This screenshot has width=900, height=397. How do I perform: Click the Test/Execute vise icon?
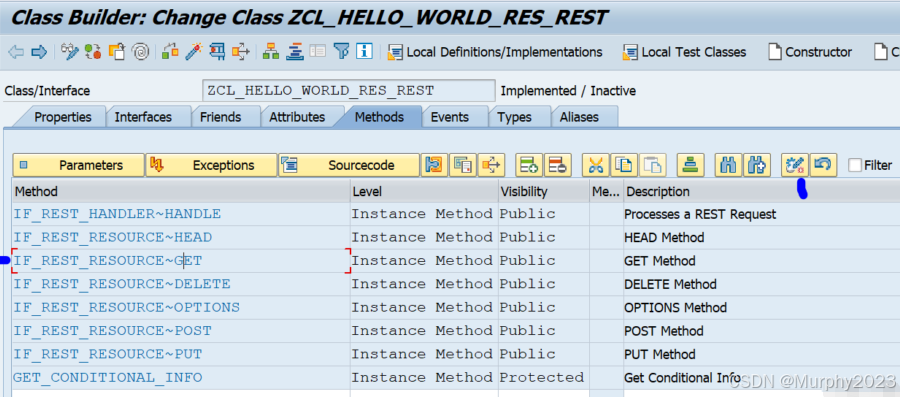coord(217,52)
